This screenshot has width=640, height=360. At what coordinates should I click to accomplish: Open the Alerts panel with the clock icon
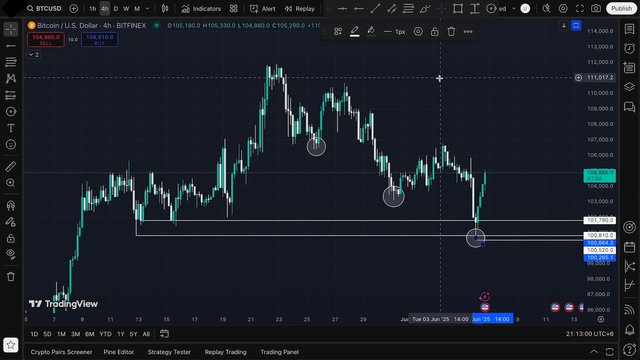point(629,48)
